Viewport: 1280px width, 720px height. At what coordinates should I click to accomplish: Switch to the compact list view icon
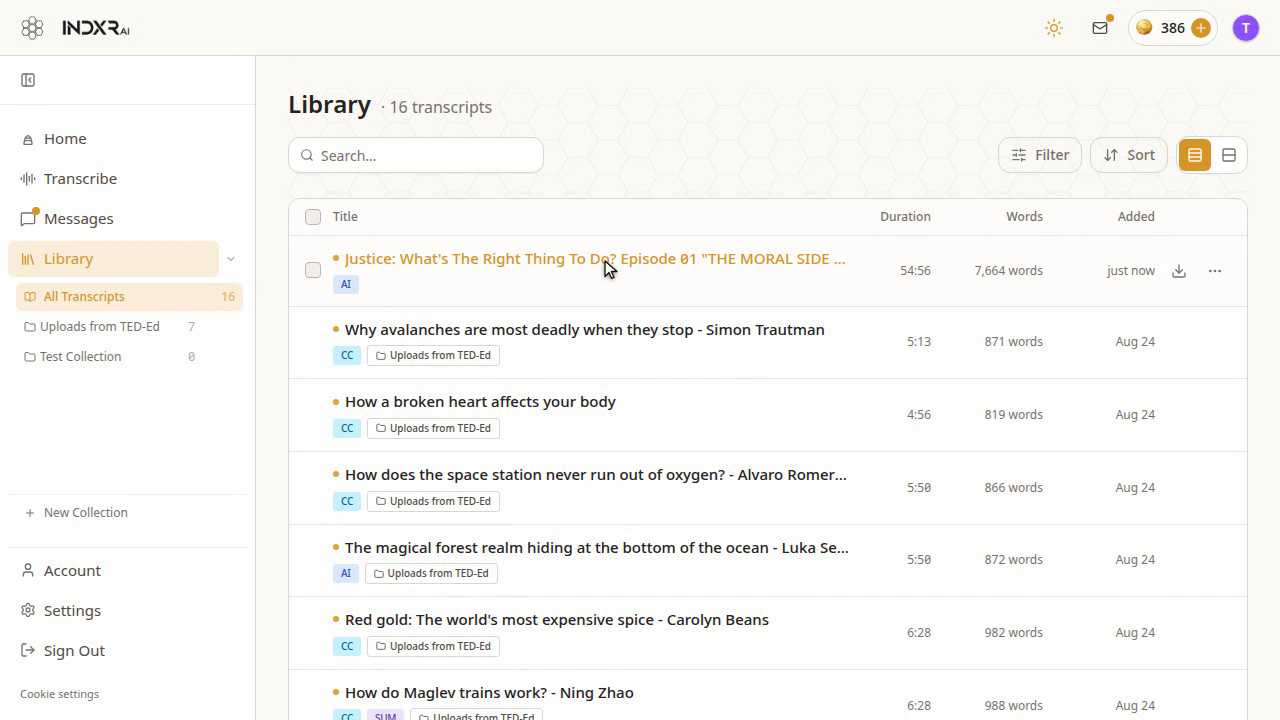click(1229, 155)
